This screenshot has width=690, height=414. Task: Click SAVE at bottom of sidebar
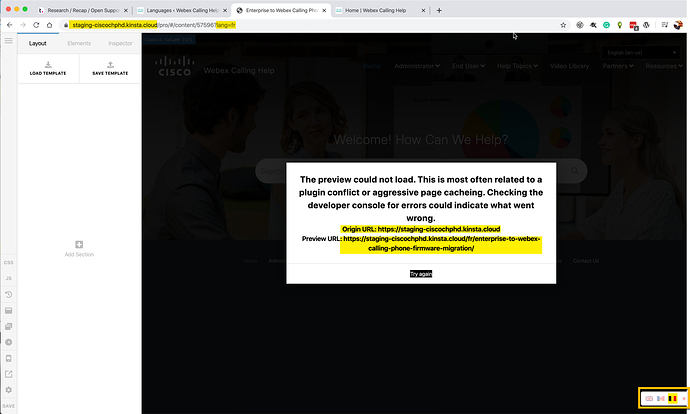8,406
